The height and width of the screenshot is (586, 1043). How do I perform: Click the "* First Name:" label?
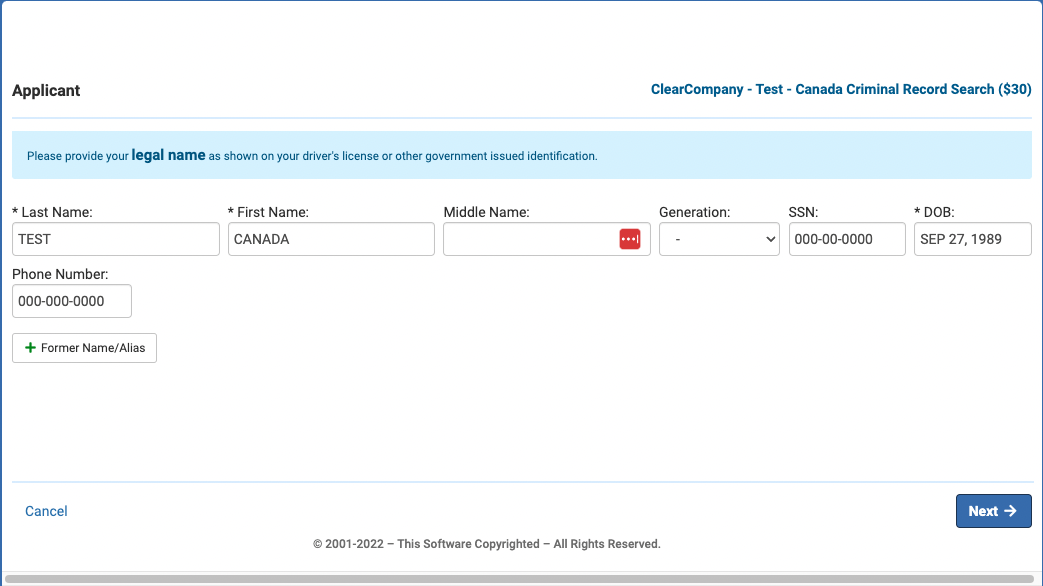coord(268,212)
